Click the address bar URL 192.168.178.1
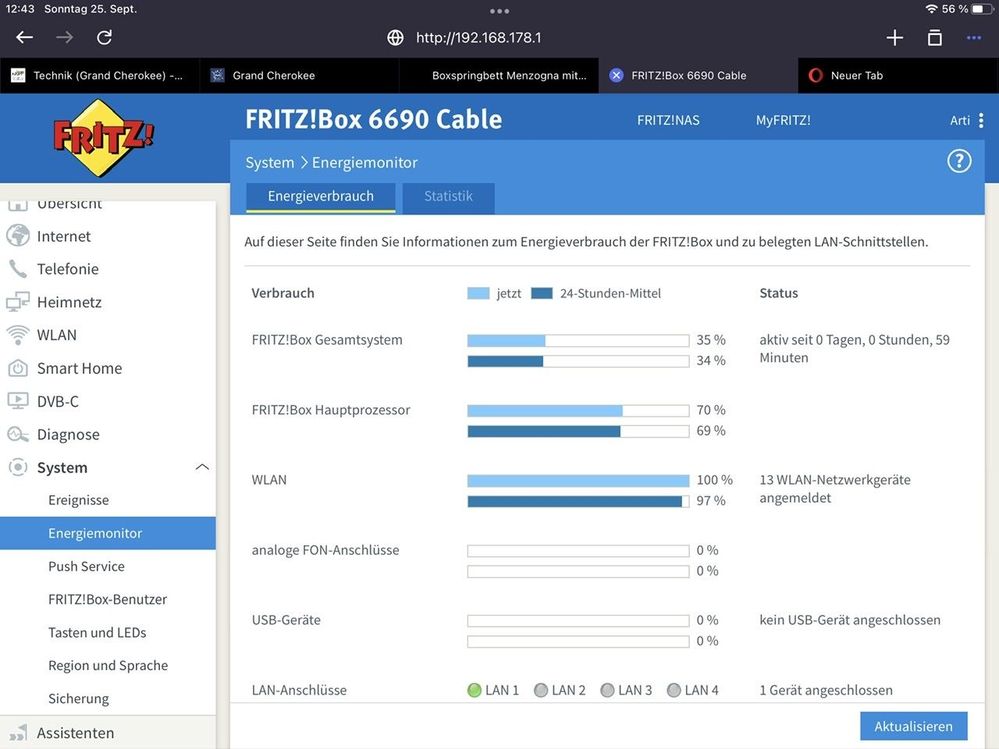 coord(478,38)
